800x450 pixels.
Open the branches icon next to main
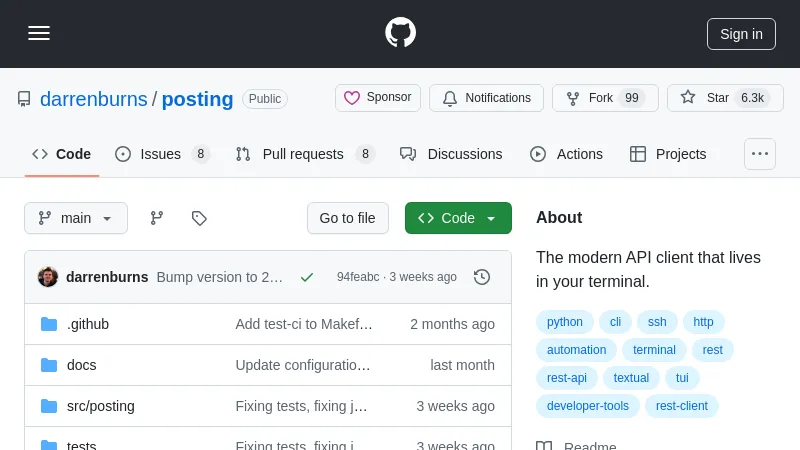click(157, 218)
